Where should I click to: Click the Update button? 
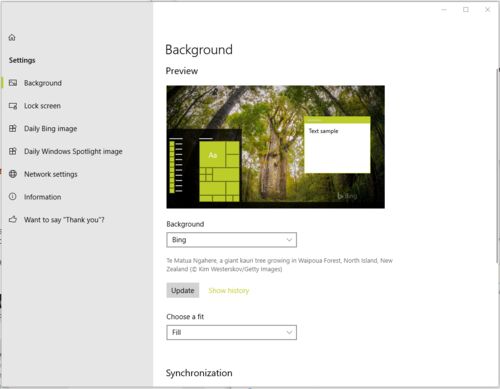[x=183, y=290]
